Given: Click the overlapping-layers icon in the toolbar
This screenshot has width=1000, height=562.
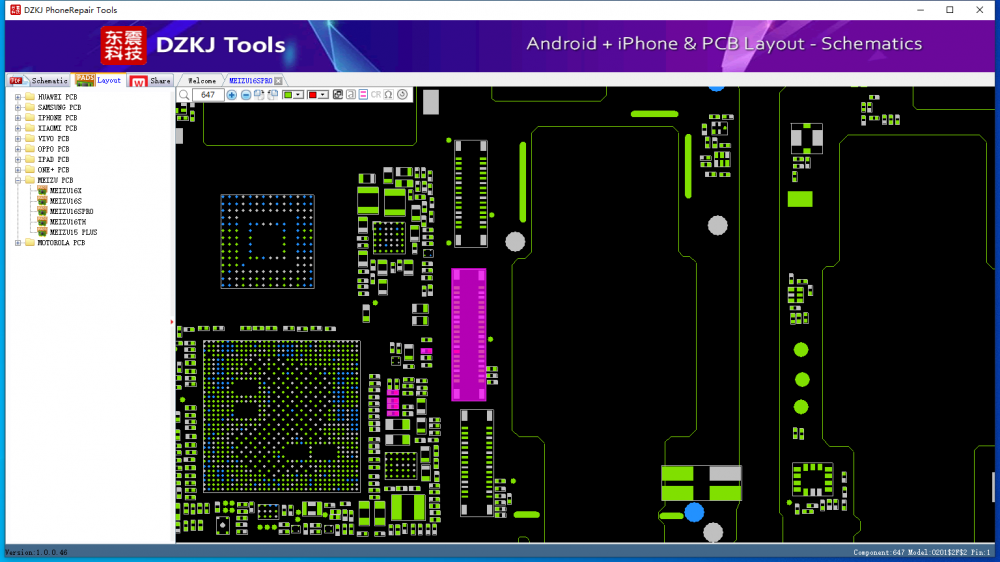Looking at the screenshot, I should tap(338, 94).
